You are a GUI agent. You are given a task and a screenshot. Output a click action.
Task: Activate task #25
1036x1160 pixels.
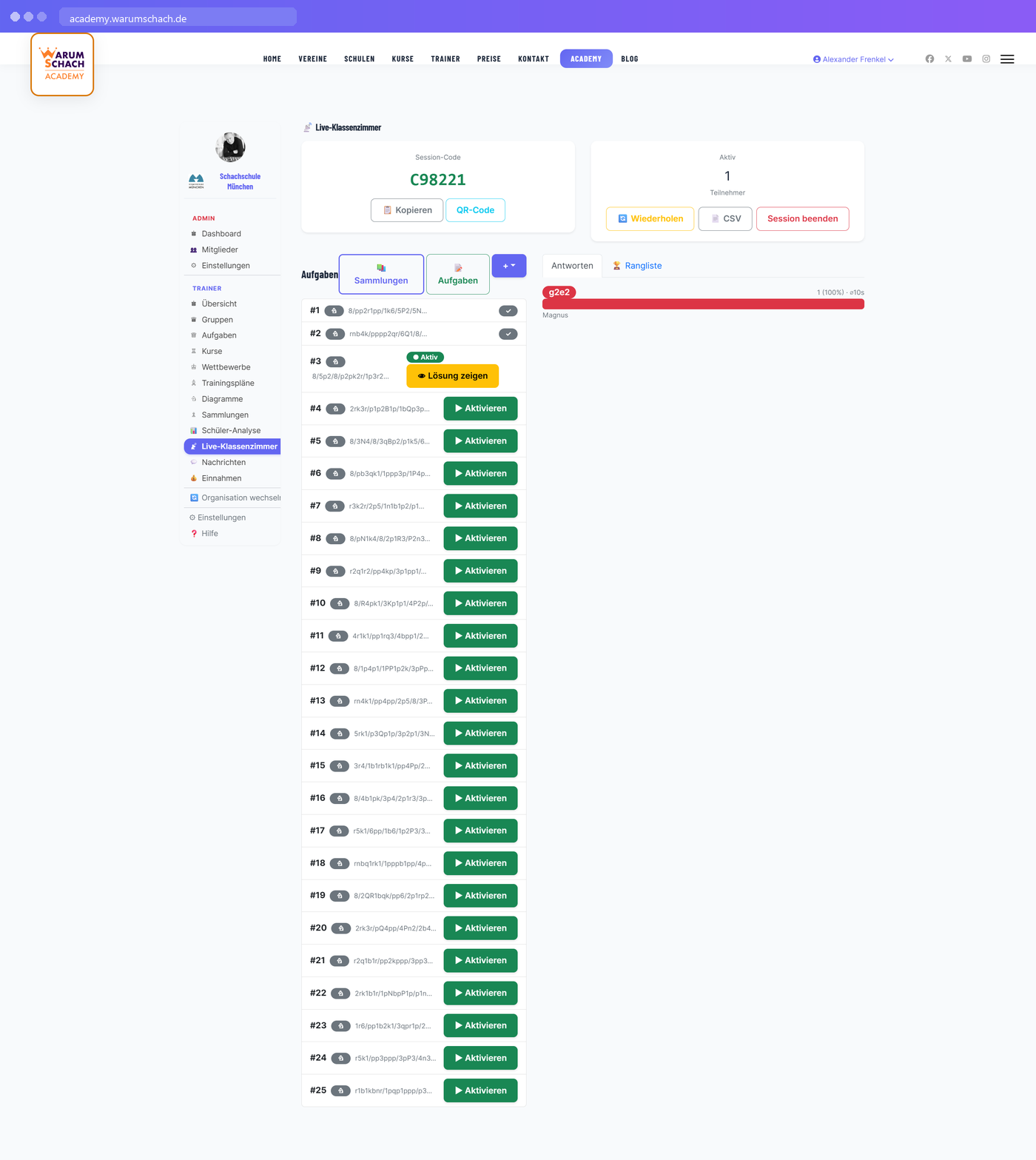click(480, 1090)
